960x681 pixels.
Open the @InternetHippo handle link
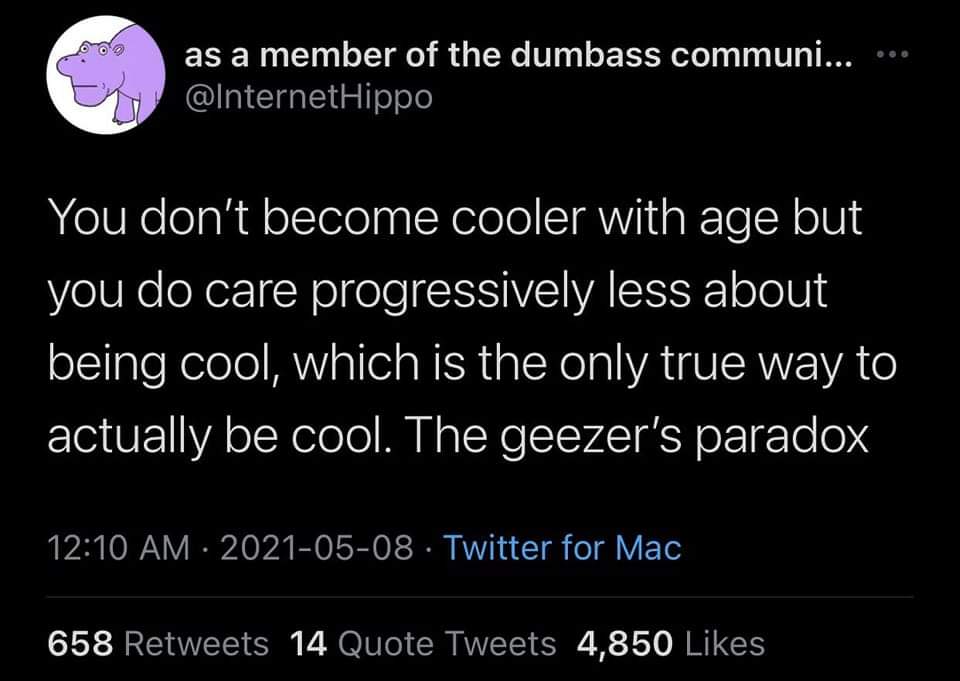[x=309, y=97]
